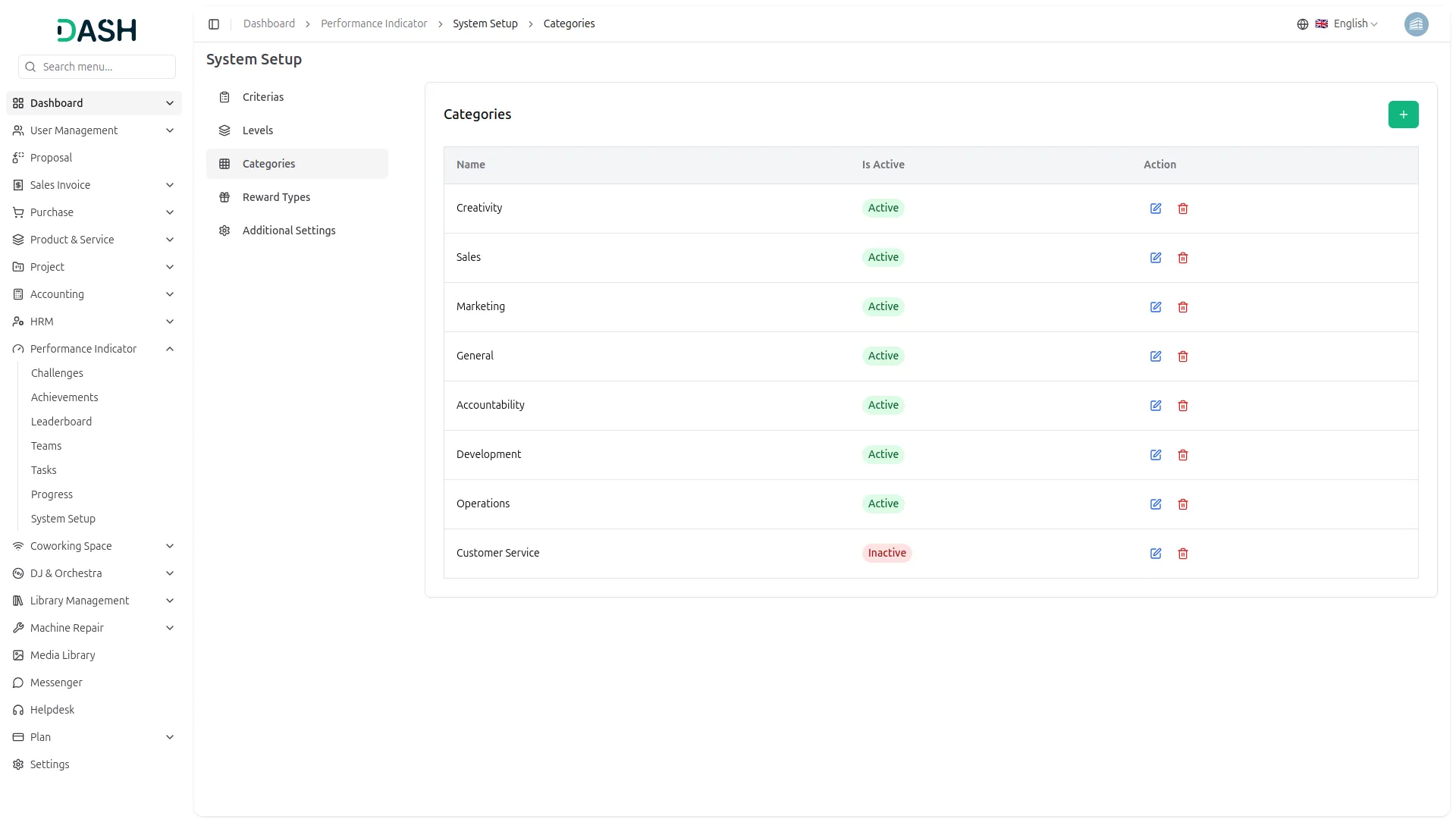This screenshot has width=1456, height=819.
Task: Delete the Accountability category
Action: (x=1182, y=406)
